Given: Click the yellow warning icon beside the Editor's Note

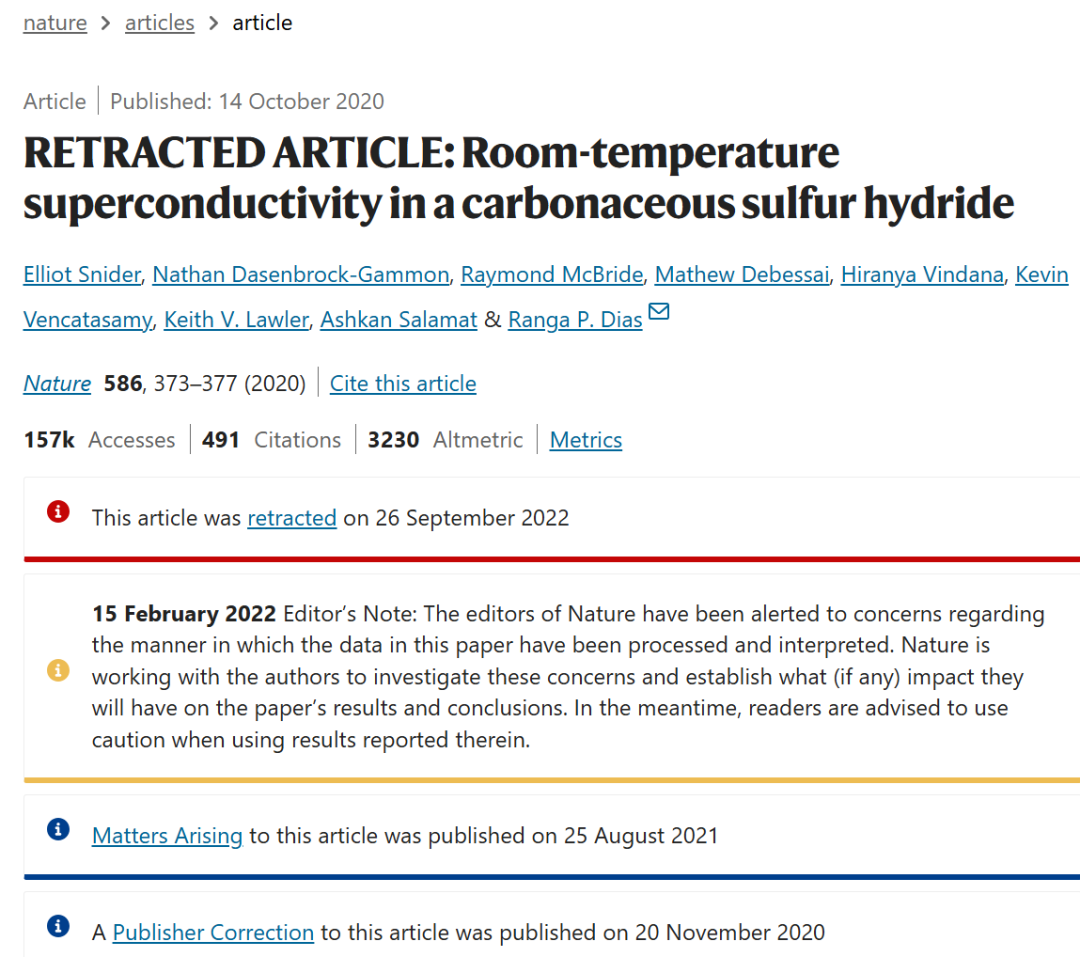Looking at the screenshot, I should (x=58, y=670).
